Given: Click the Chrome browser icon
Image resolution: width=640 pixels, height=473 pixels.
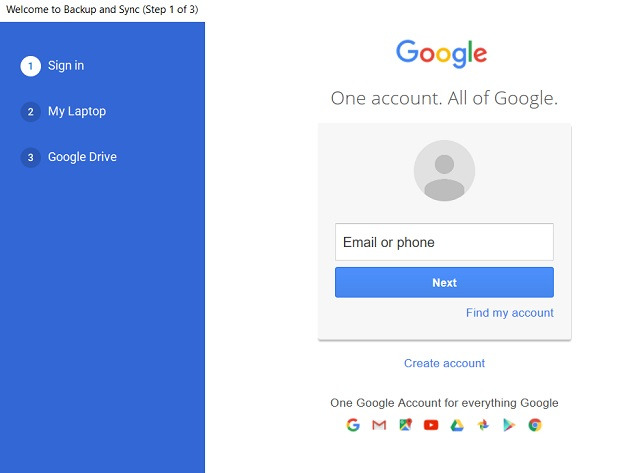Looking at the screenshot, I should tap(535, 425).
